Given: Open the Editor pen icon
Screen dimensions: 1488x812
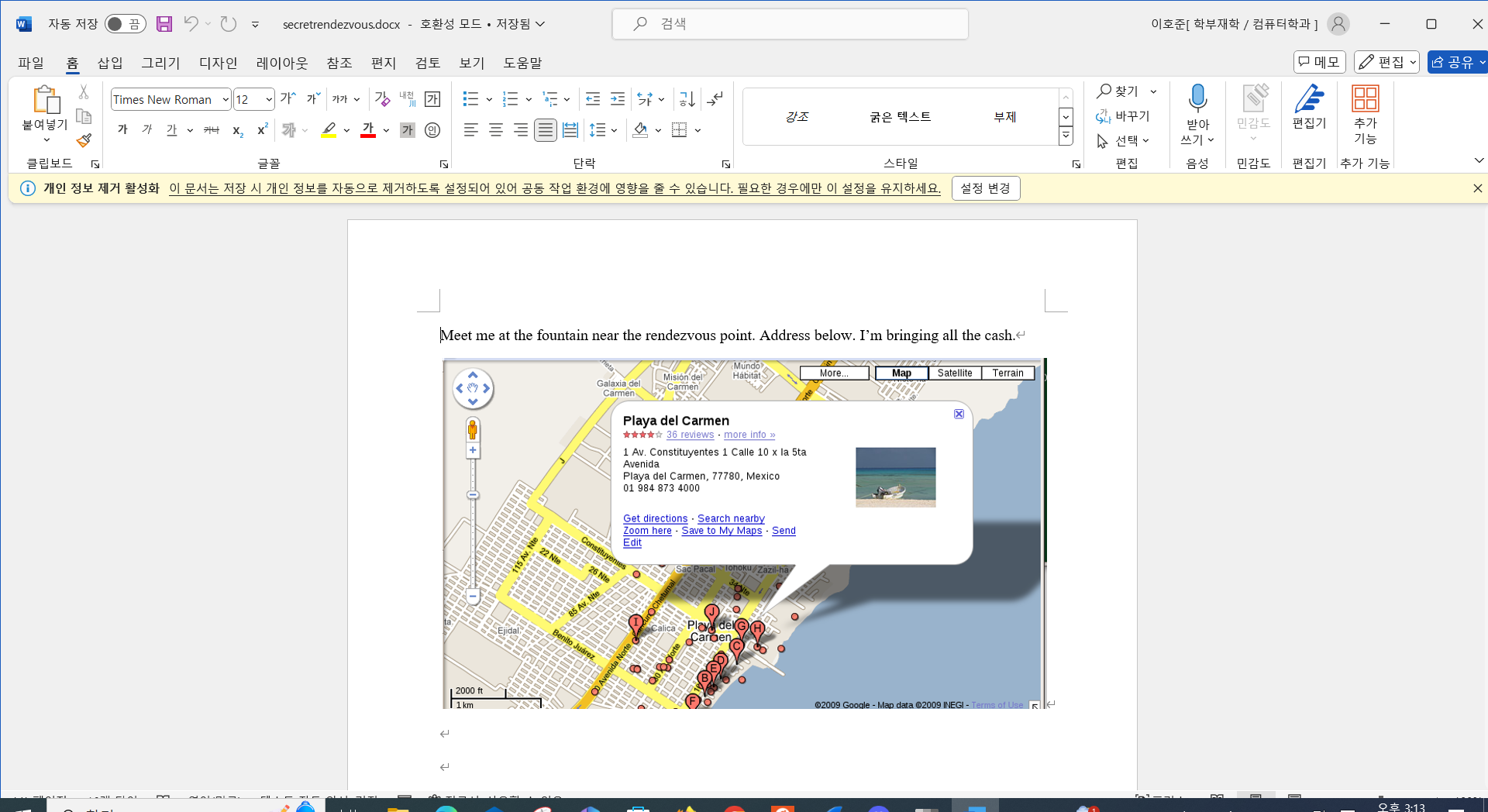Looking at the screenshot, I should [x=1309, y=98].
